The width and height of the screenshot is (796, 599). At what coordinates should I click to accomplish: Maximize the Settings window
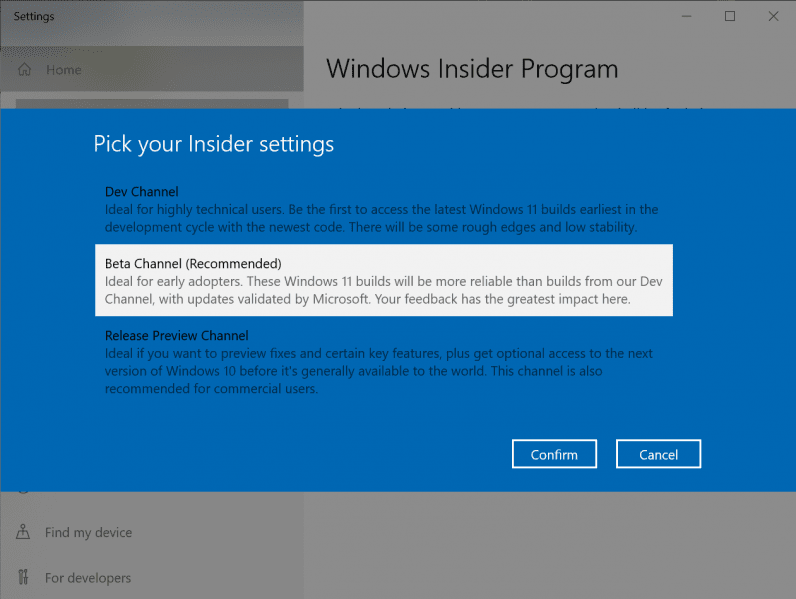coord(730,16)
